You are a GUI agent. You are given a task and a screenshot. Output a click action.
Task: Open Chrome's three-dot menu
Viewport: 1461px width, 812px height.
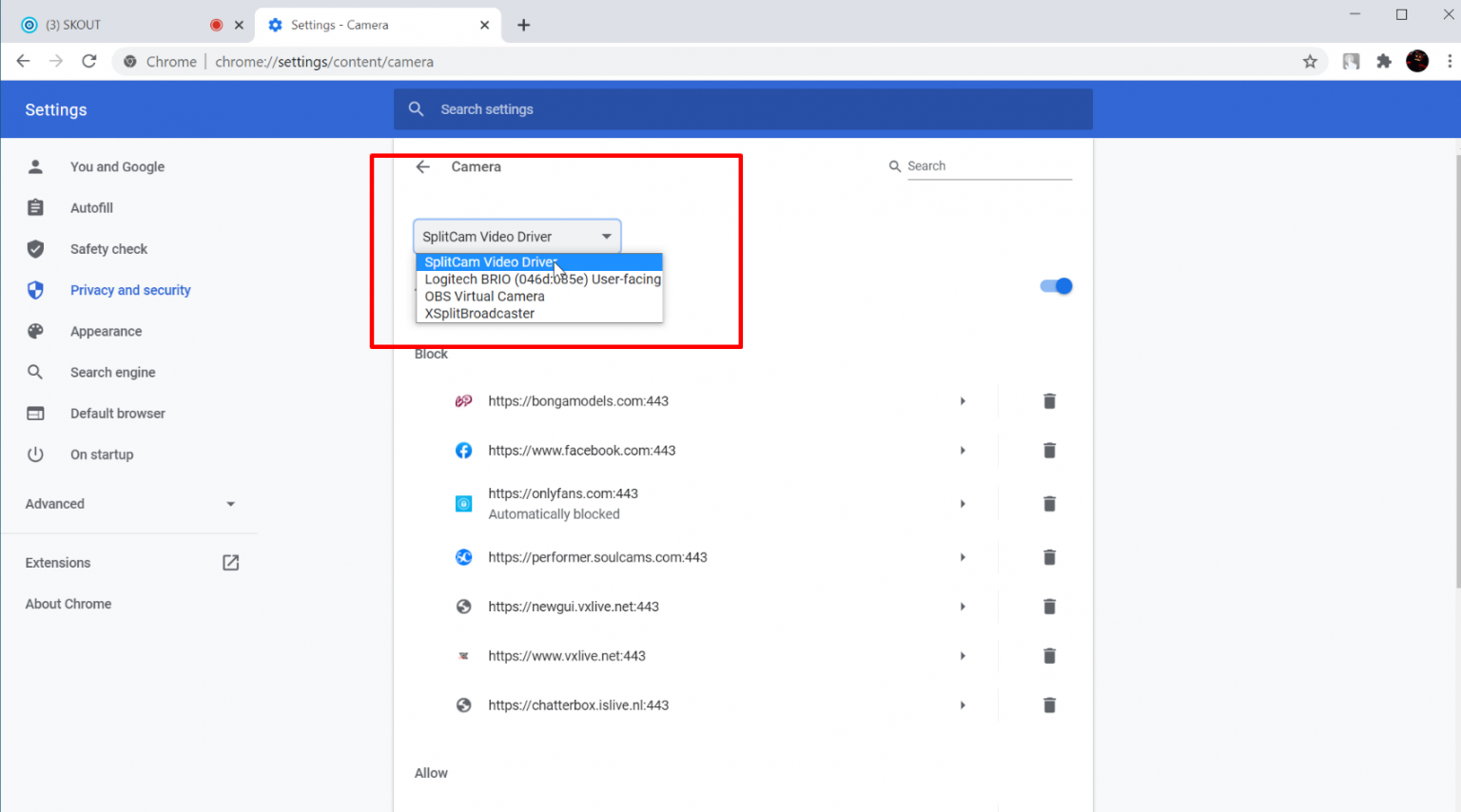[1449, 62]
